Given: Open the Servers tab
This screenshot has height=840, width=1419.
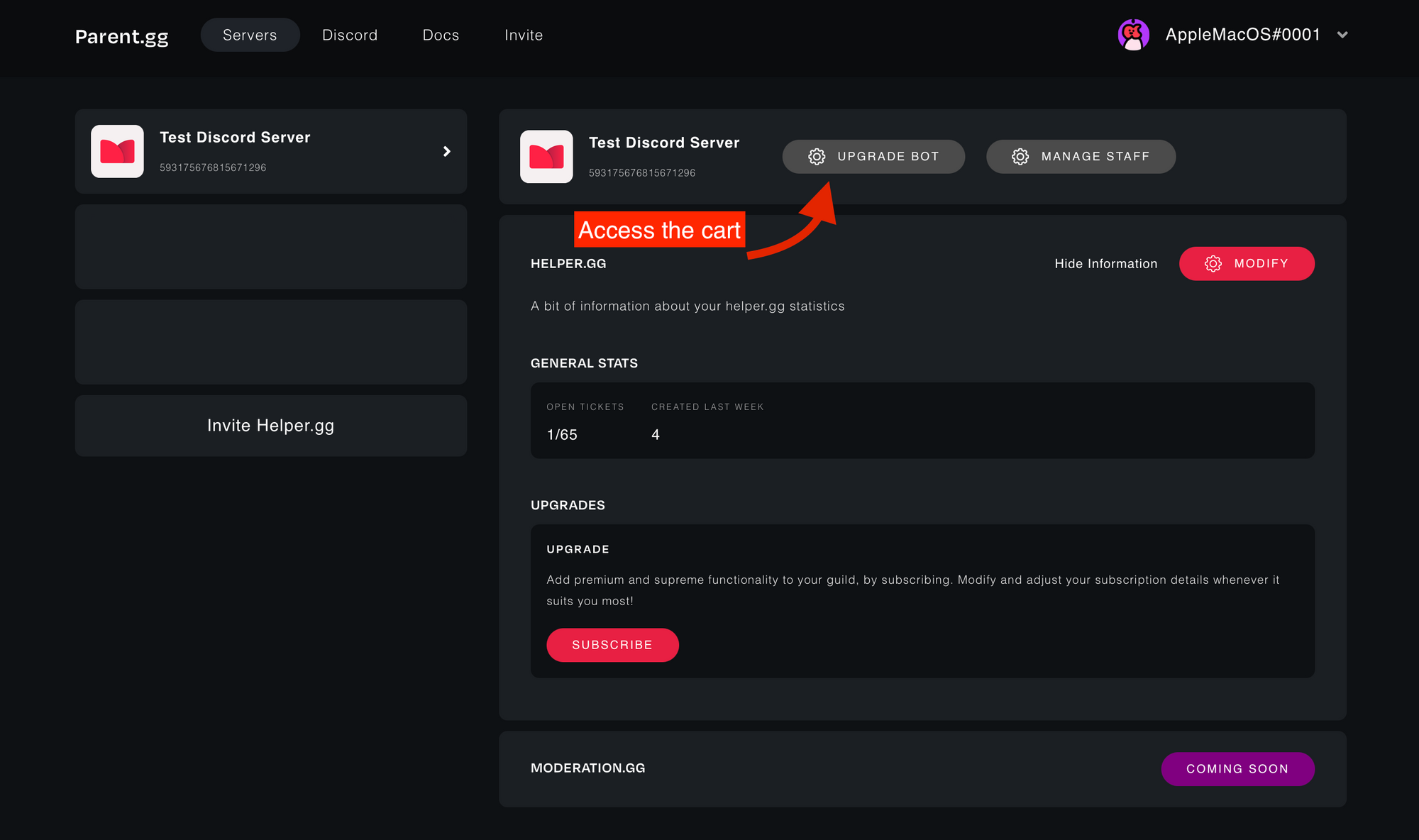Looking at the screenshot, I should [x=250, y=35].
